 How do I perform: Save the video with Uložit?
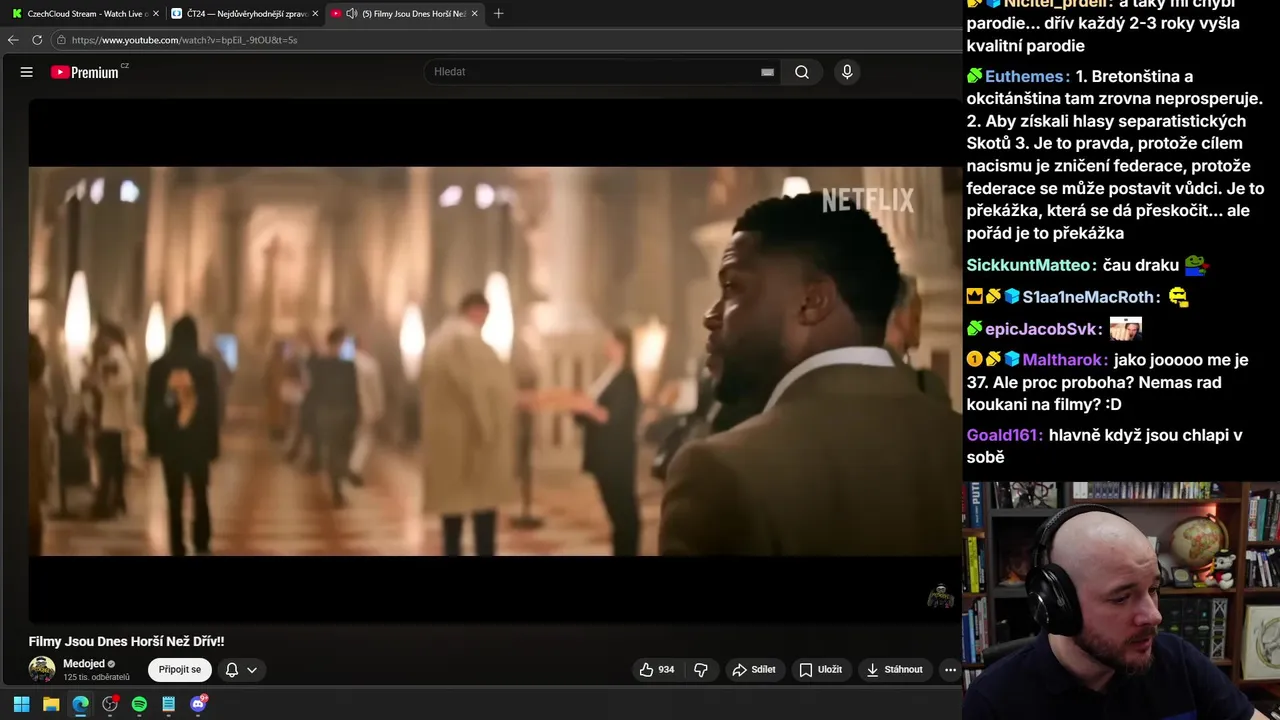[x=820, y=670]
